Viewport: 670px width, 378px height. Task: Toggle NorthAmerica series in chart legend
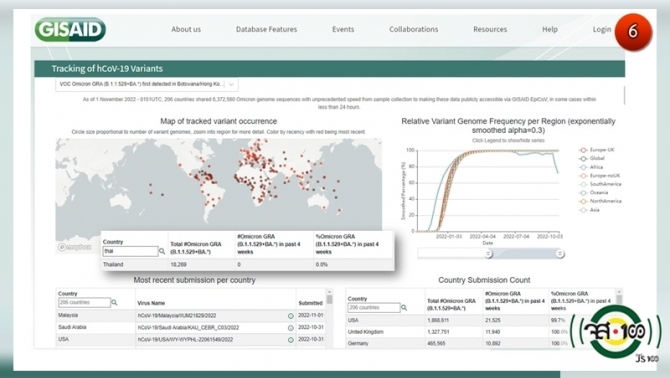[600, 201]
